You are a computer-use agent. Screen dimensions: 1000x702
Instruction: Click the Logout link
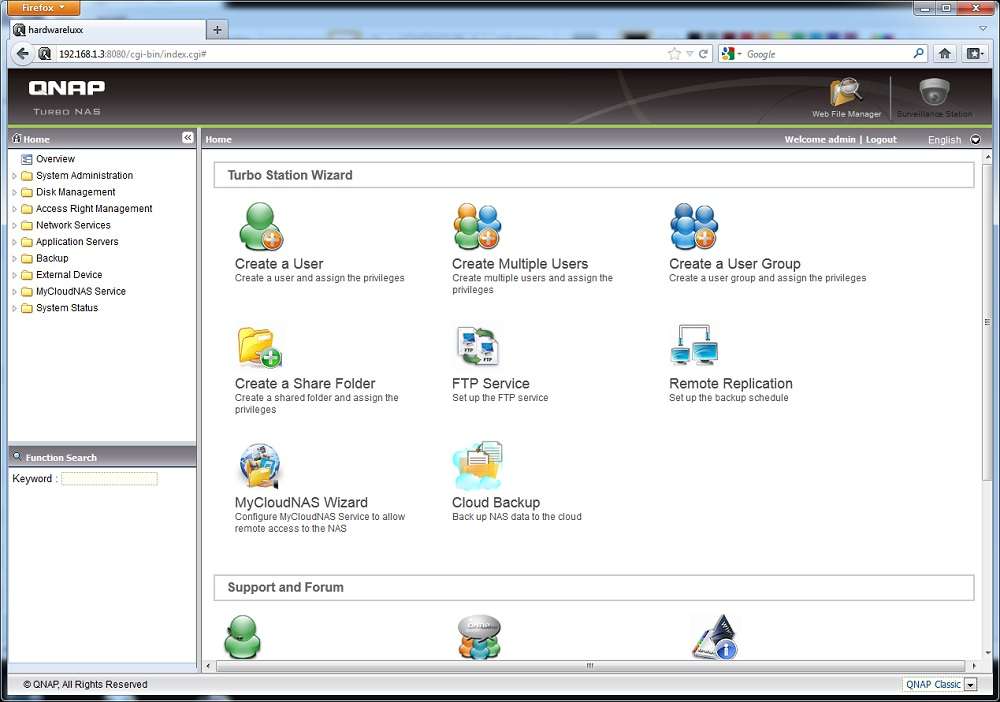coord(881,139)
